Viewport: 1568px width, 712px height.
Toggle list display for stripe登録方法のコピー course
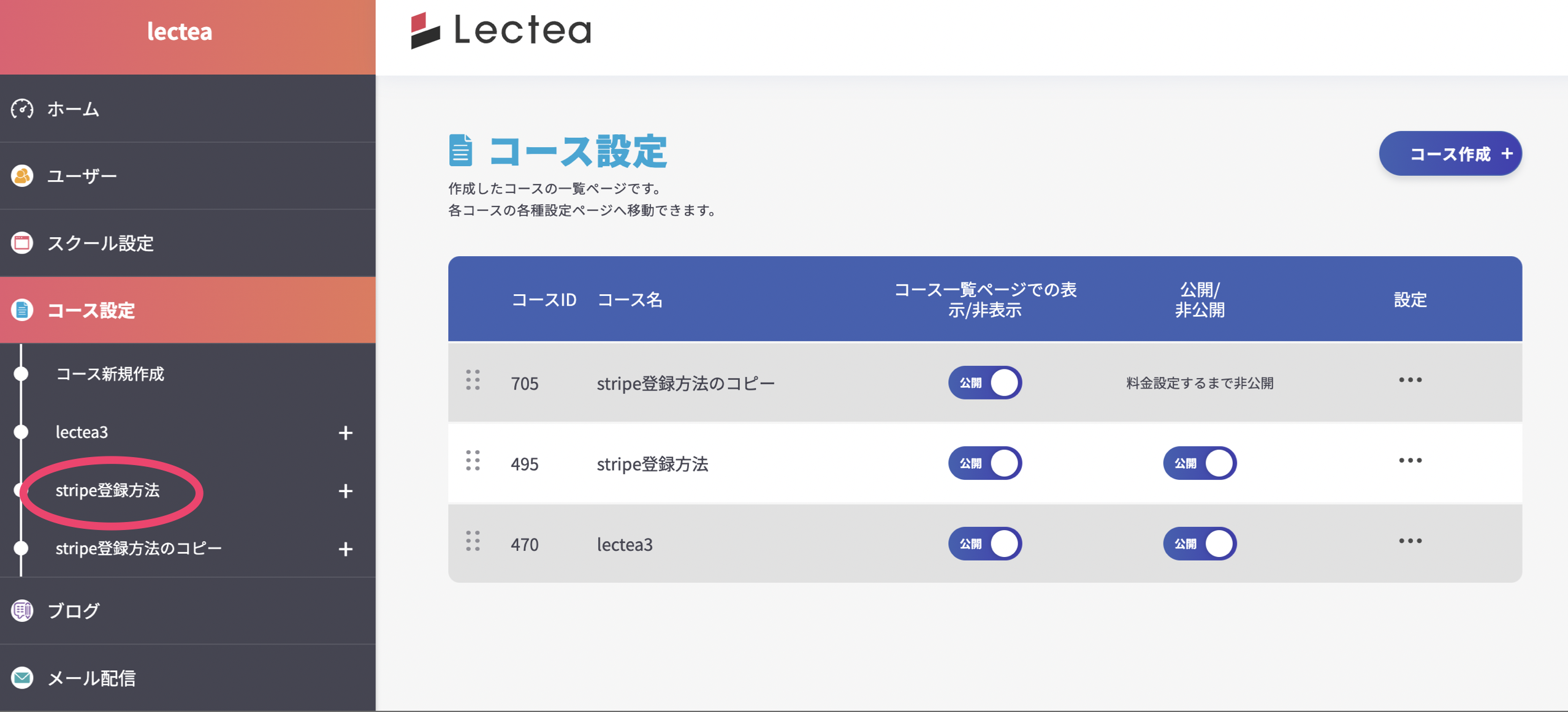(984, 383)
